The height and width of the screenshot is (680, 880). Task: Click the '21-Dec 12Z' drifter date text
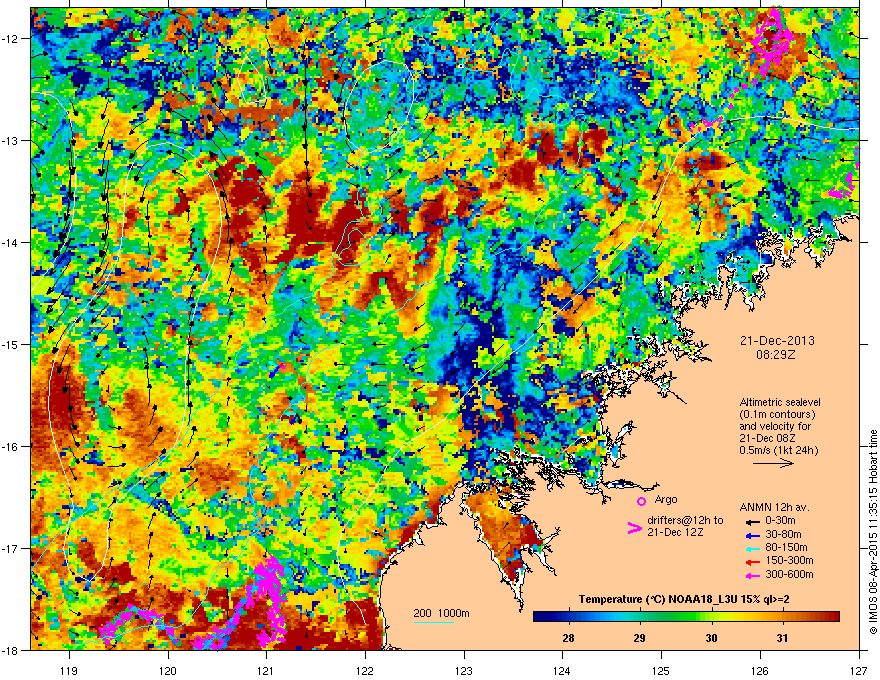click(x=675, y=532)
